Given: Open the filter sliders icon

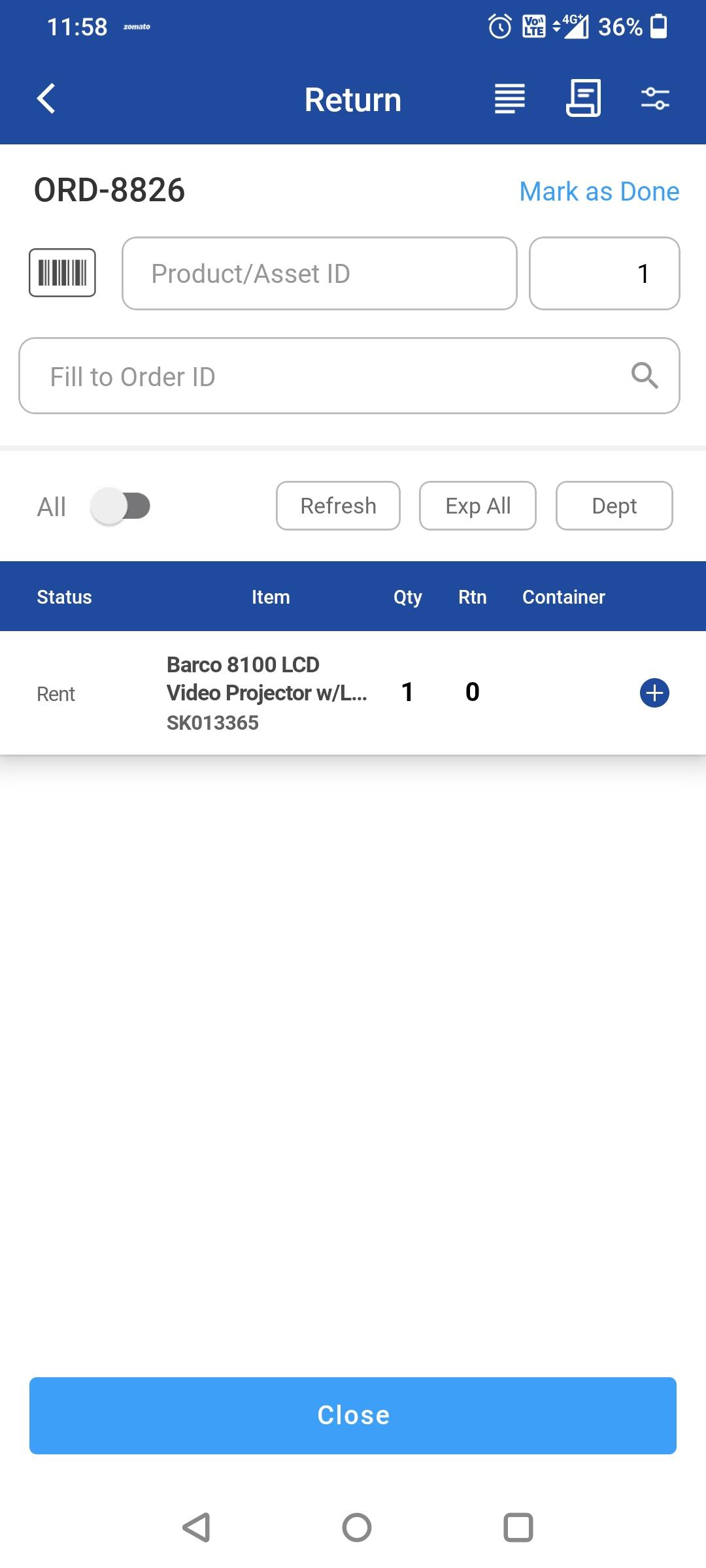Looking at the screenshot, I should pyautogui.click(x=655, y=99).
